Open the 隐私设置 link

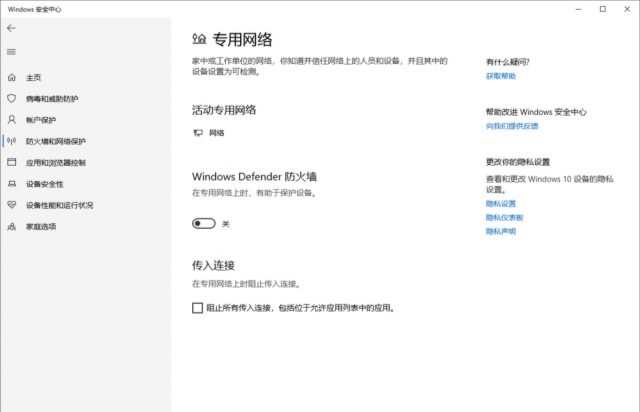[500, 204]
